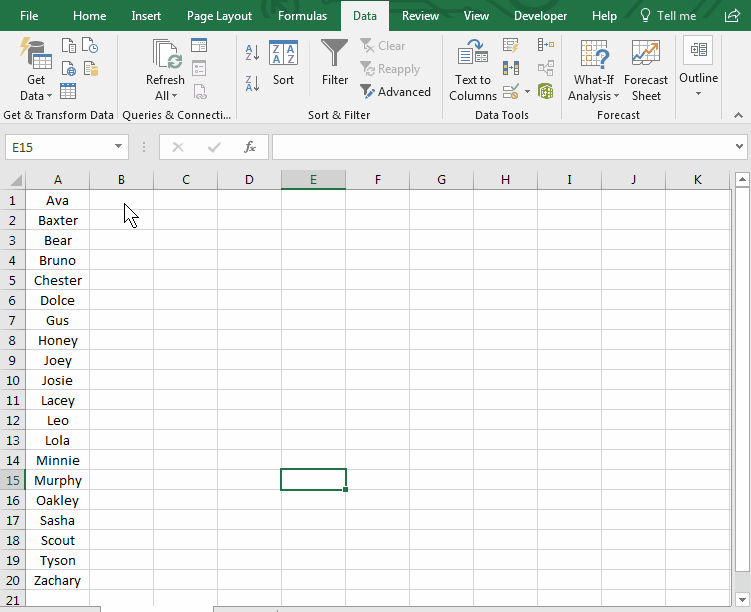Click the Flash Fill icon
Image resolution: width=751 pixels, height=612 pixels.
tap(511, 46)
